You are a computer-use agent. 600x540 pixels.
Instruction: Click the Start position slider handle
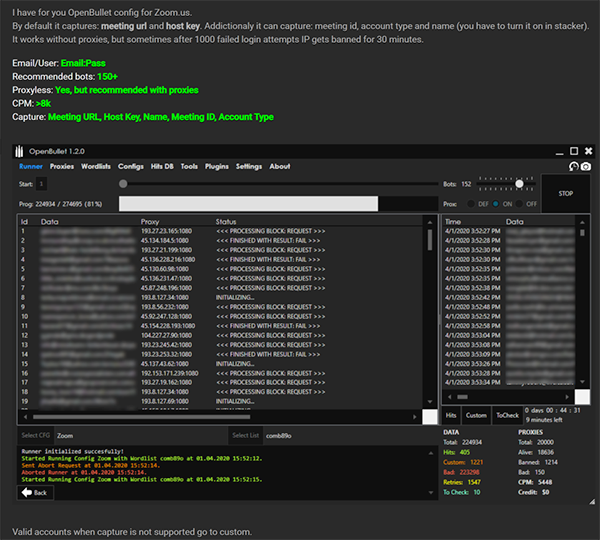point(123,184)
